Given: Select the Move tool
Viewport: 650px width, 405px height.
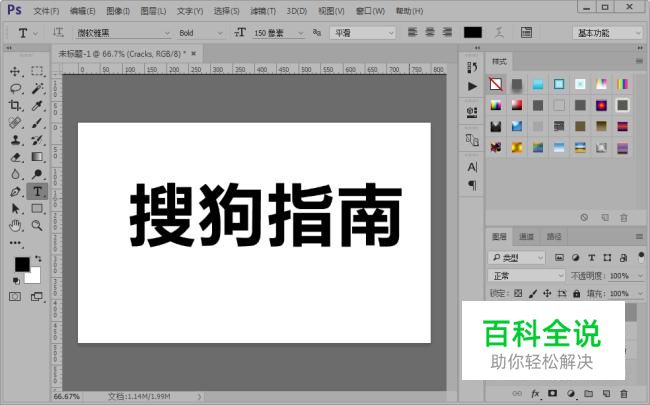Looking at the screenshot, I should click(x=15, y=71).
